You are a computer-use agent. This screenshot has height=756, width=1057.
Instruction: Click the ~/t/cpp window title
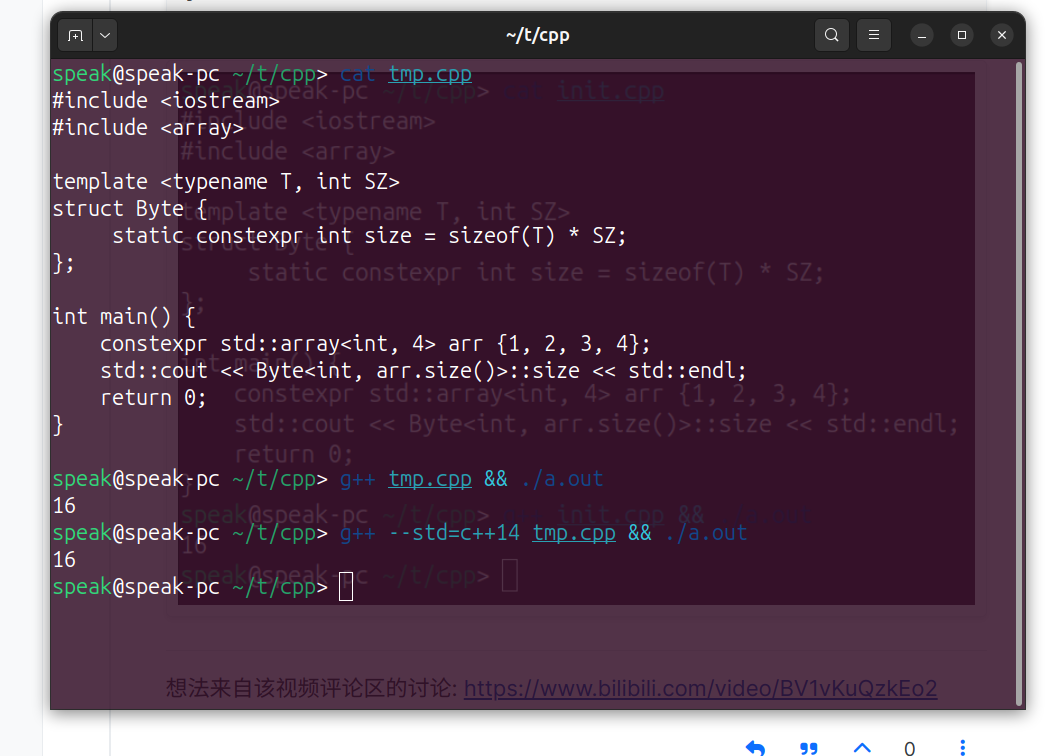click(x=537, y=36)
